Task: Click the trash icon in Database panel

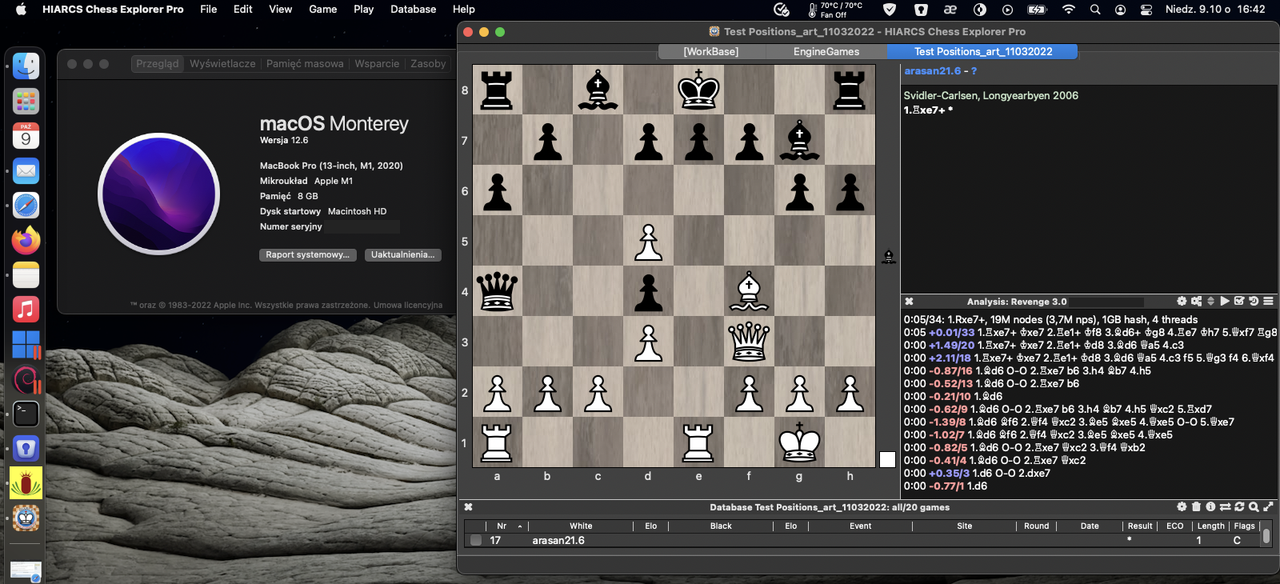Action: click(1196, 507)
